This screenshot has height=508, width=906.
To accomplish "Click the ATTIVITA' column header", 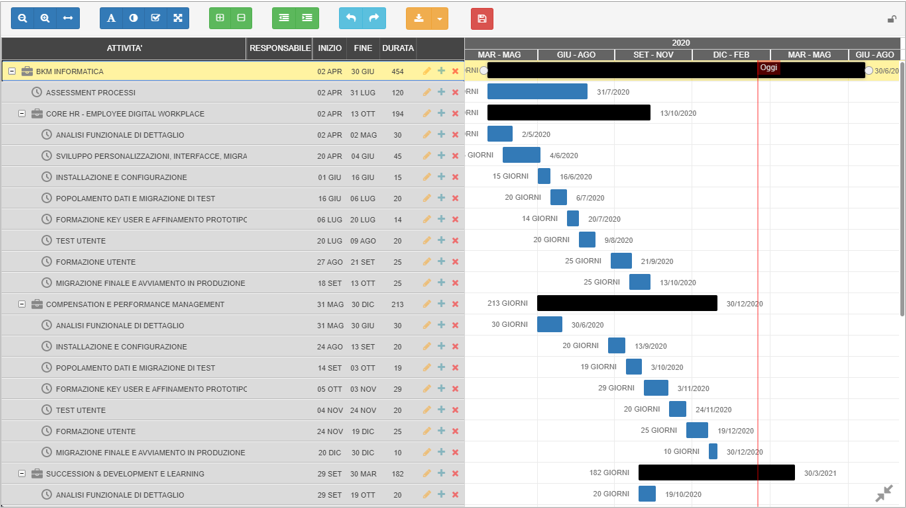I will click(124, 49).
